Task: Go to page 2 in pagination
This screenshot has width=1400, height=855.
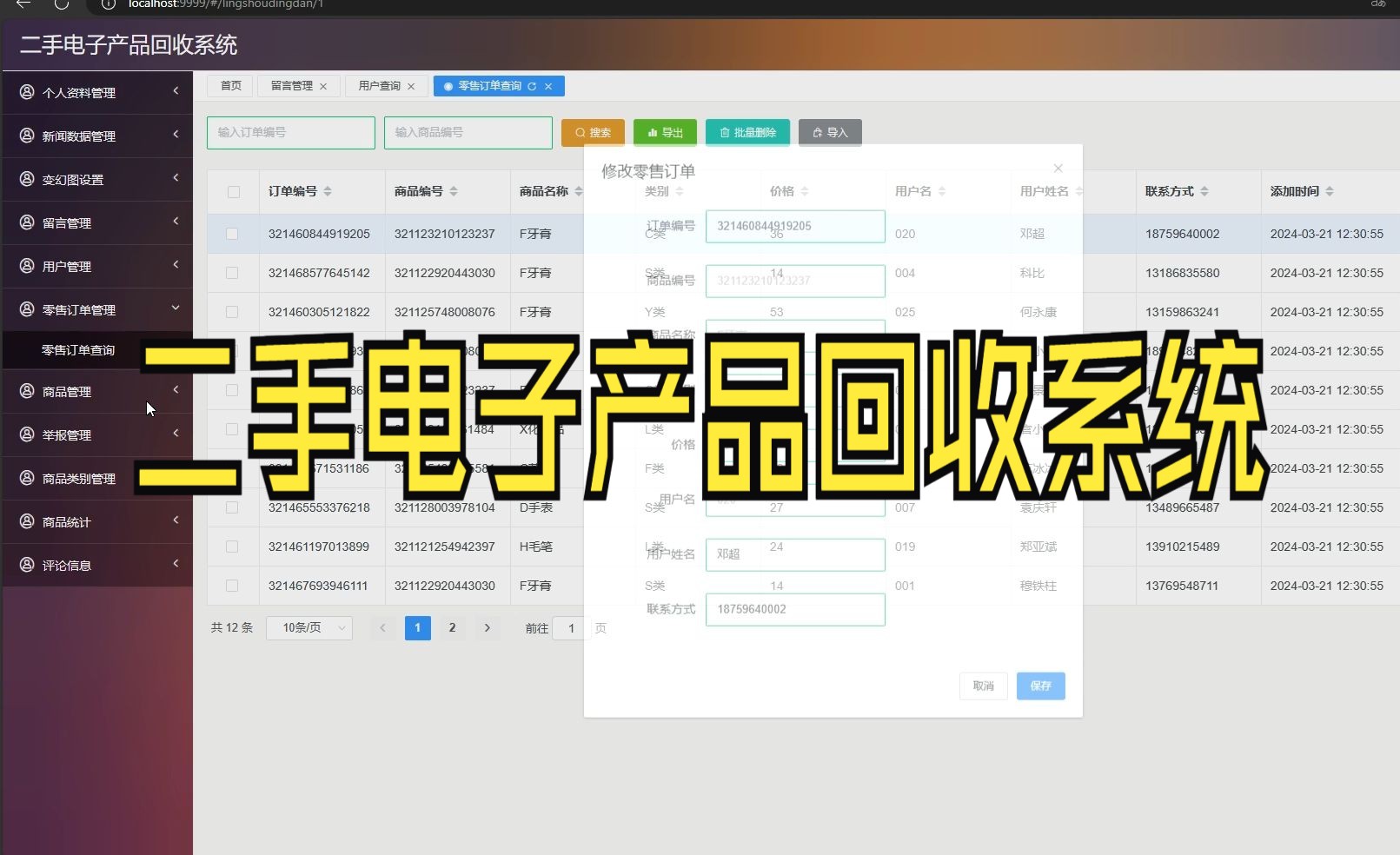Action: pyautogui.click(x=452, y=627)
